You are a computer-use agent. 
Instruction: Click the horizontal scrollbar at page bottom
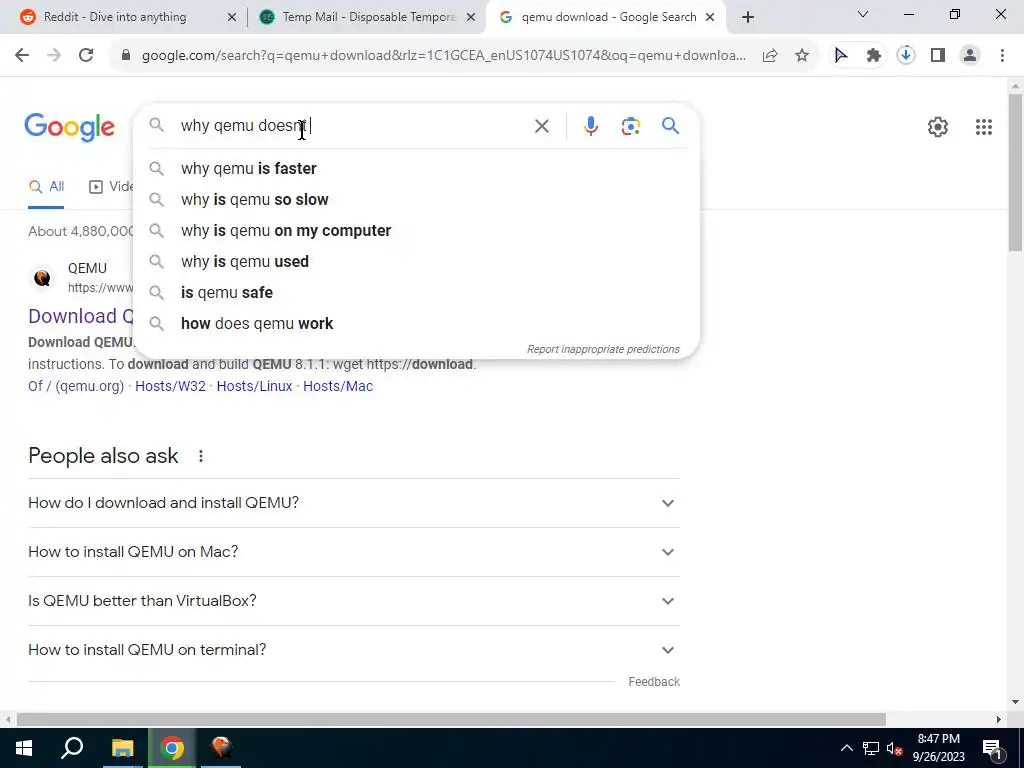pos(451,719)
